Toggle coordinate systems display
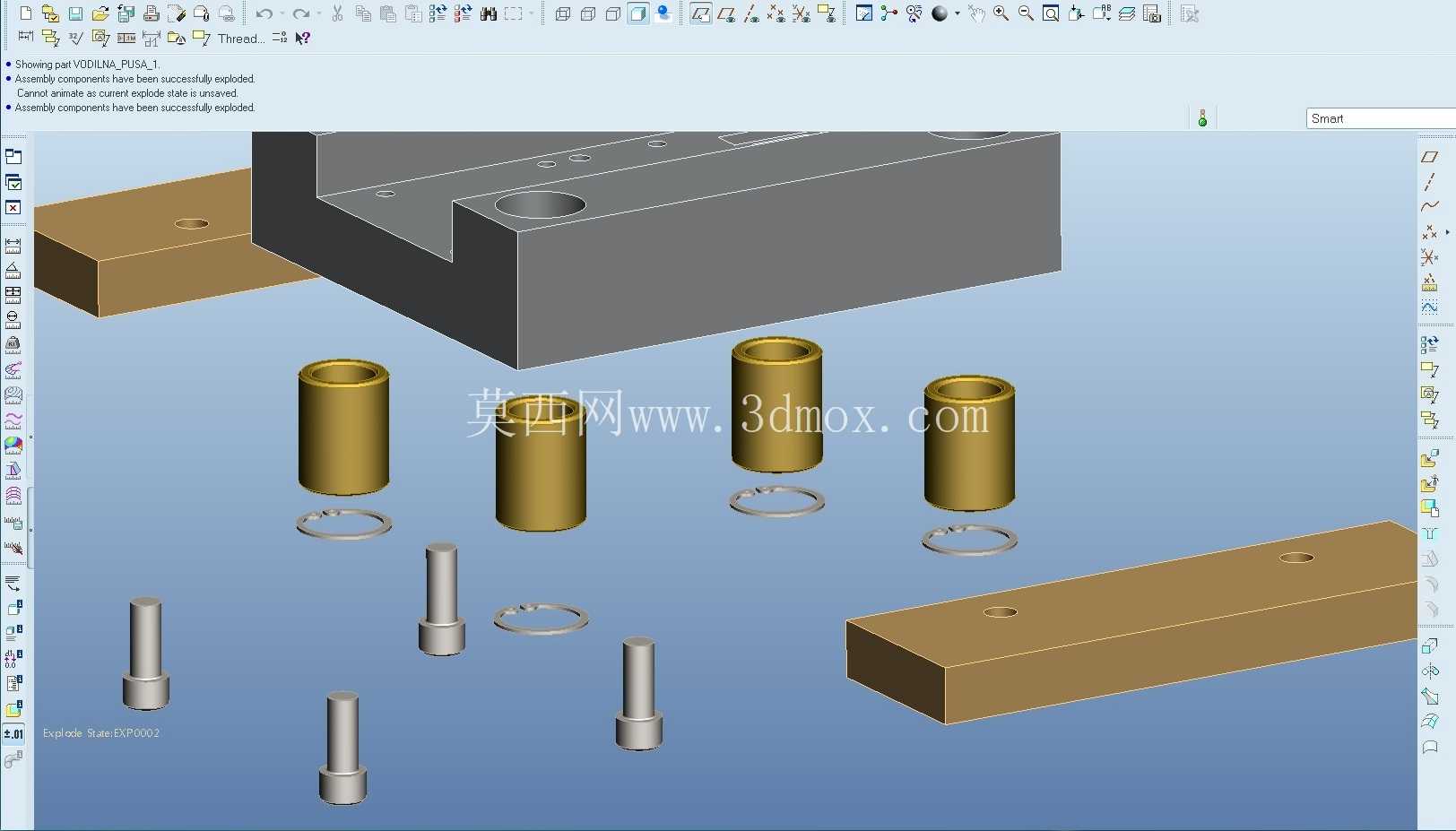Viewport: 1456px width, 831px height. [802, 13]
